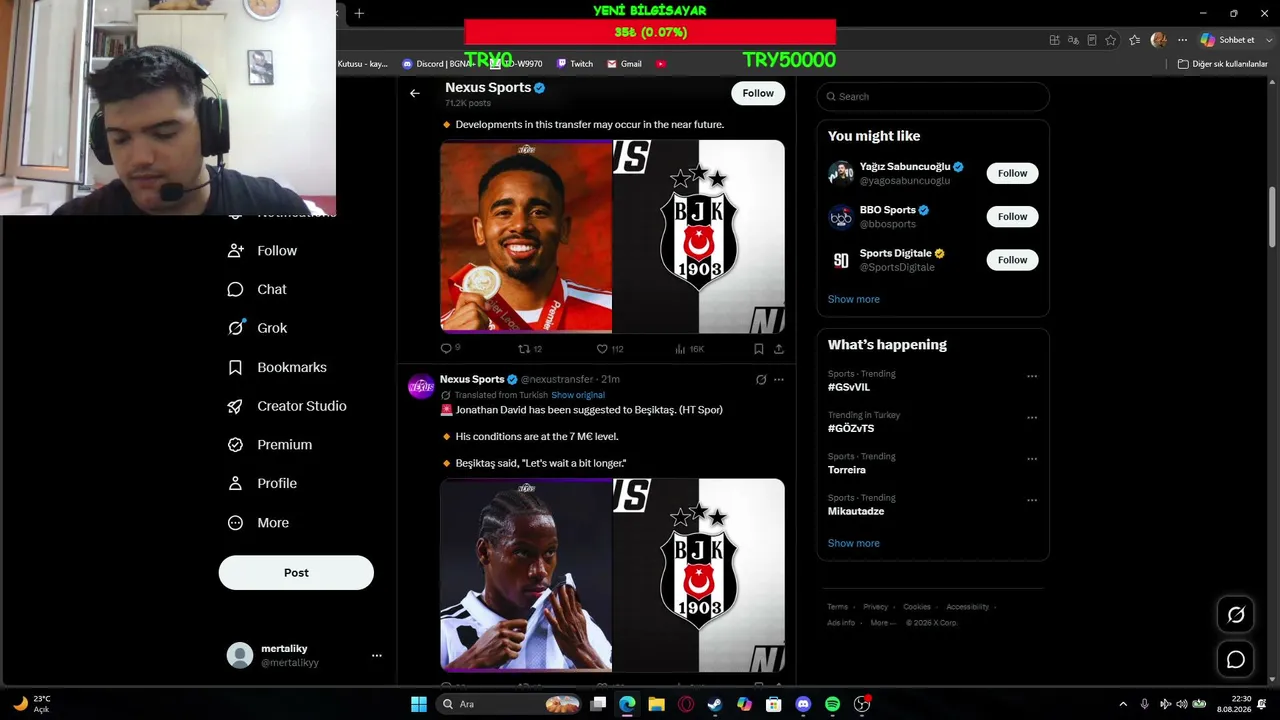Like the post with 112 likes
The height and width of the screenshot is (720, 1280).
coord(602,349)
